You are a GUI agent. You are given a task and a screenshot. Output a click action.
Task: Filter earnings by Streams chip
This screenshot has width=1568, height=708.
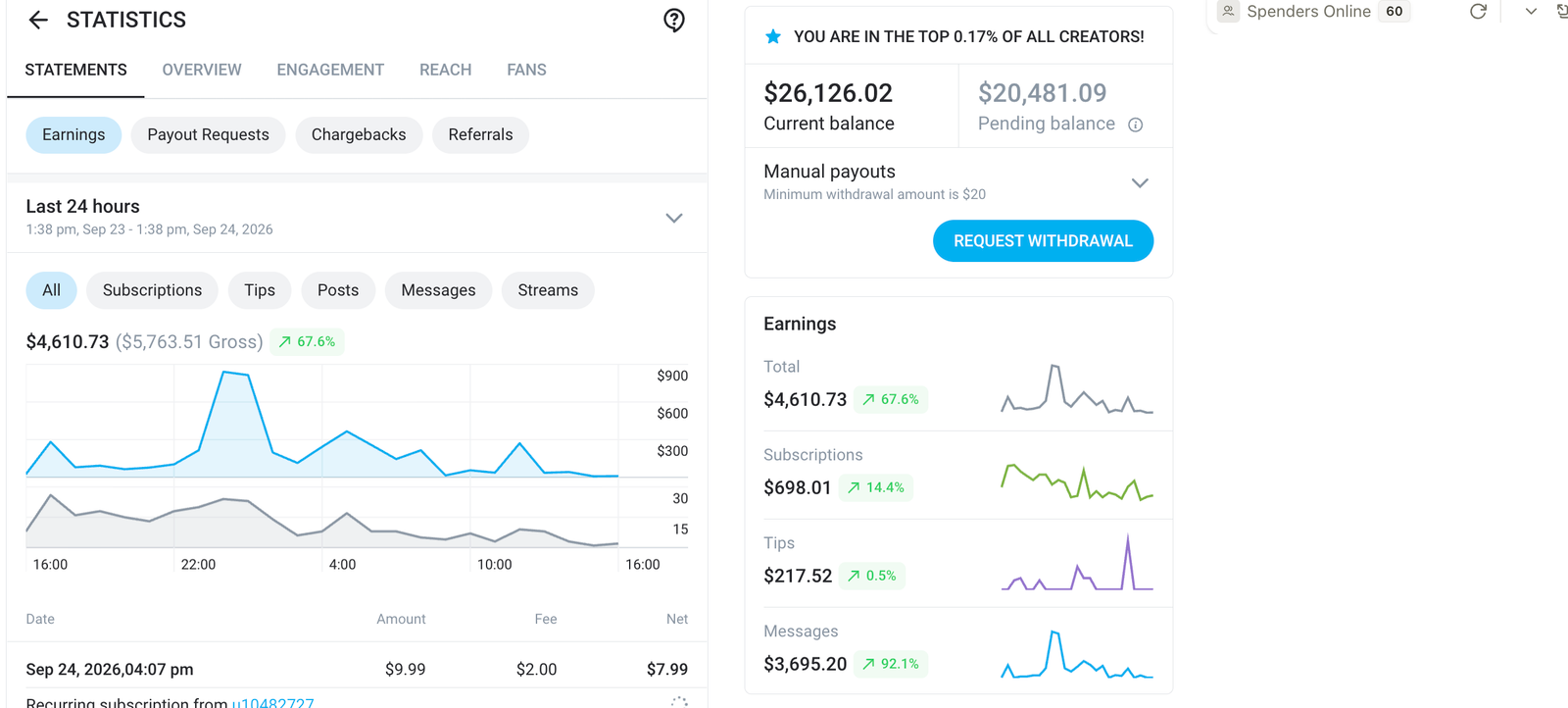tap(548, 290)
